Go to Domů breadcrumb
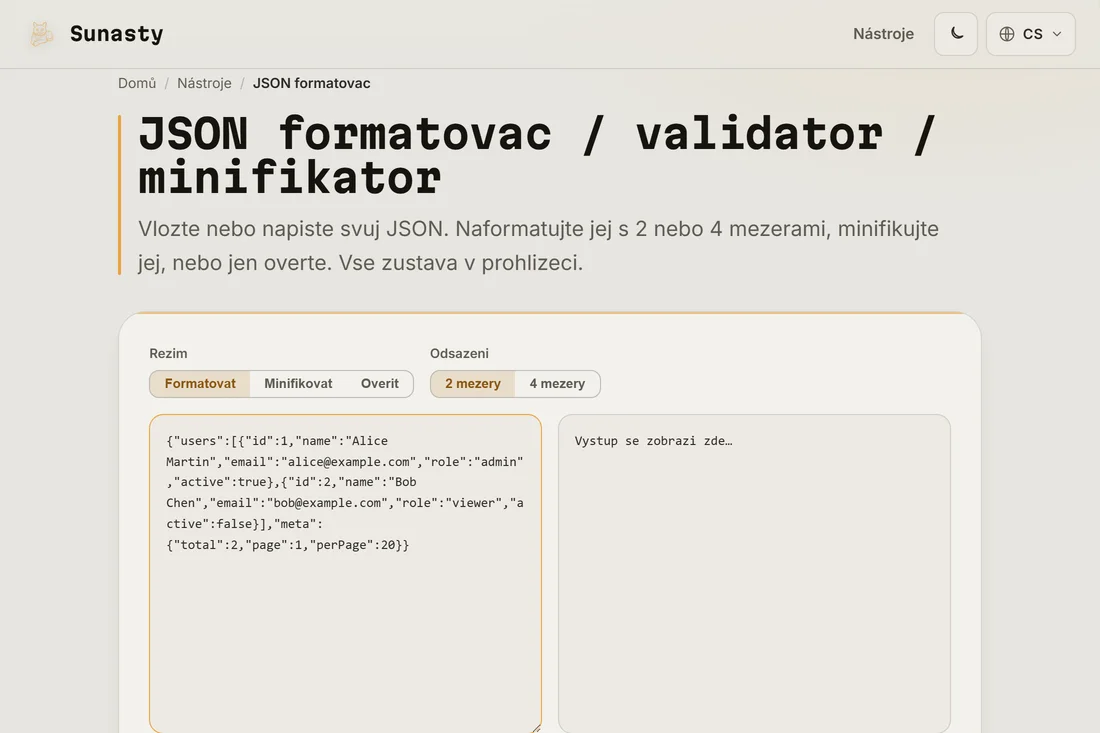1100x733 pixels. click(137, 83)
